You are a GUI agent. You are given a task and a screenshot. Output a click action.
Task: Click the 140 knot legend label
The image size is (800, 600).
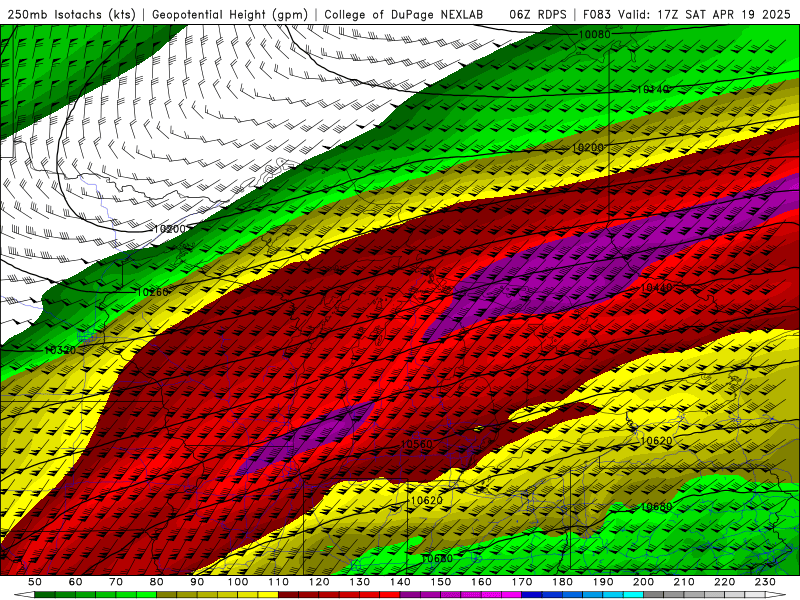coord(401,582)
